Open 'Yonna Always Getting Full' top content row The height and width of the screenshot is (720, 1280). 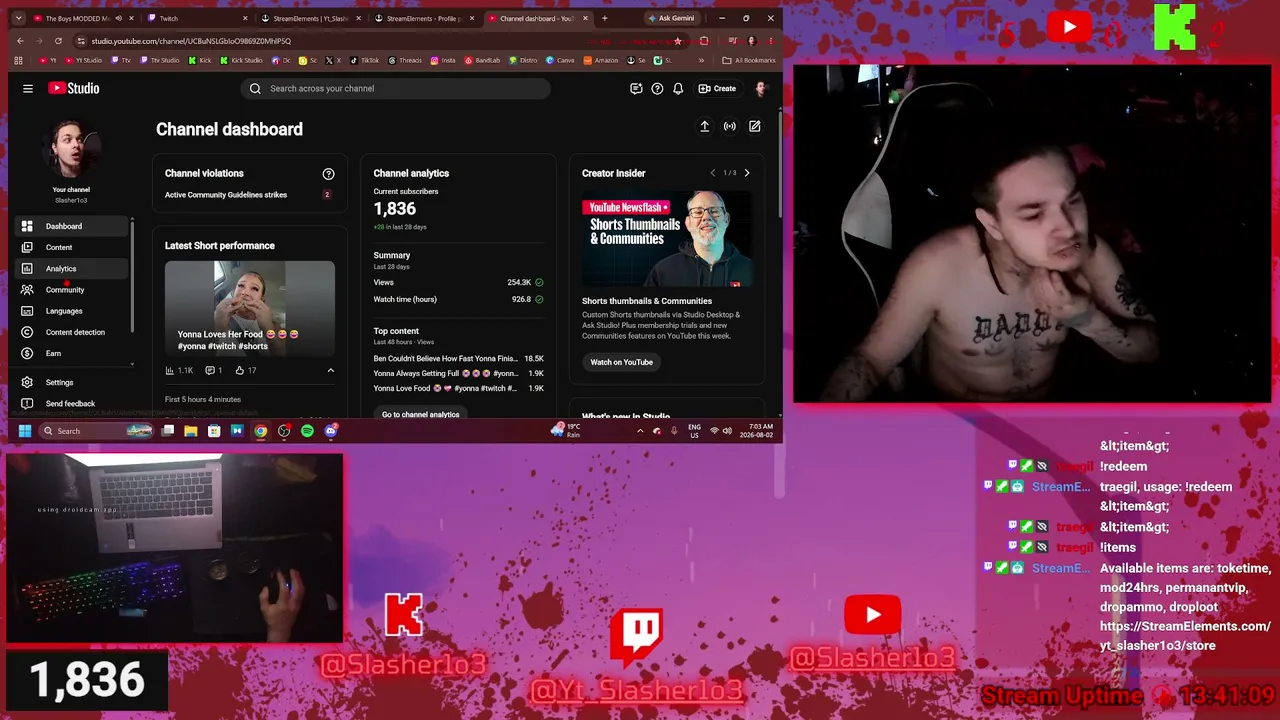[x=458, y=373]
